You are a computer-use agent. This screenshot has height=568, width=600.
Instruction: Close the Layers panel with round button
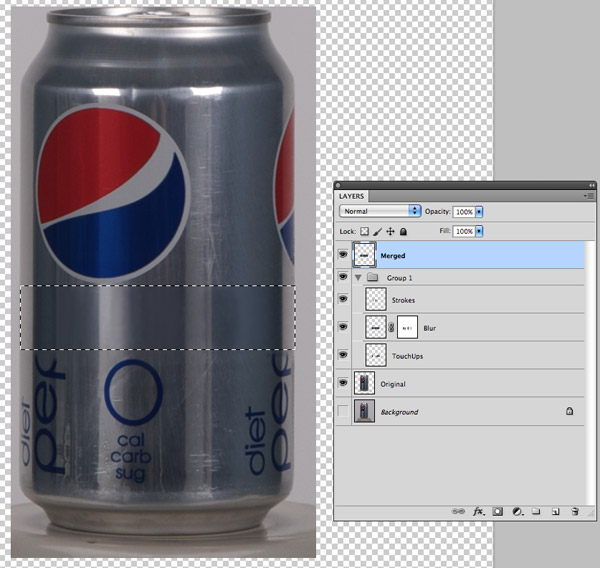[338, 185]
